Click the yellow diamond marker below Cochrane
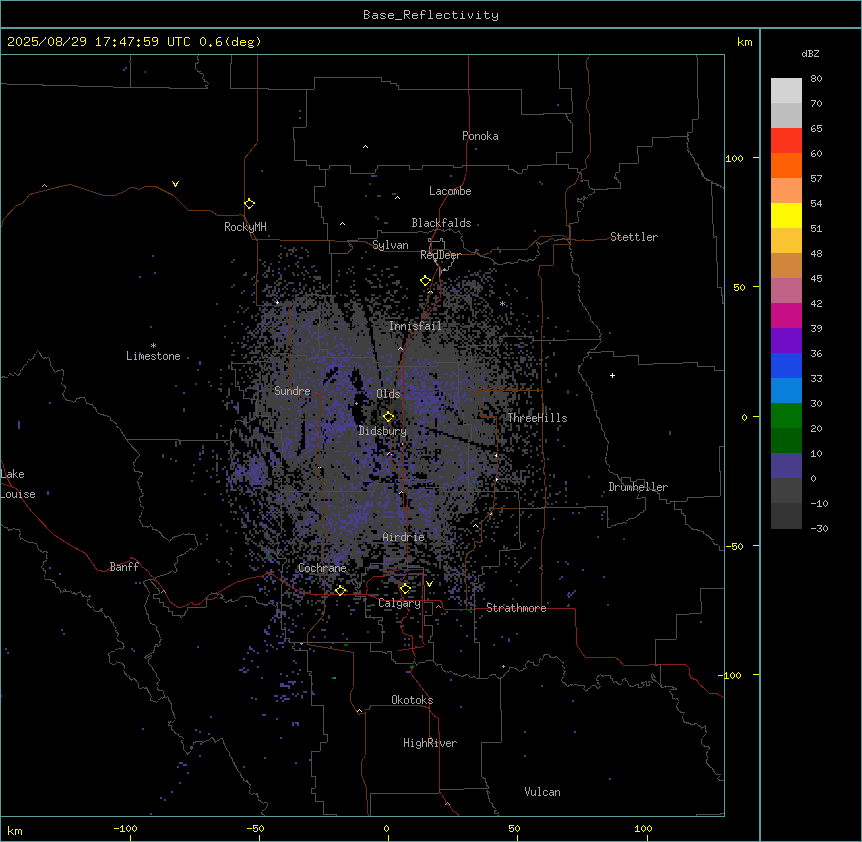The width and height of the screenshot is (862, 842). coord(341,591)
